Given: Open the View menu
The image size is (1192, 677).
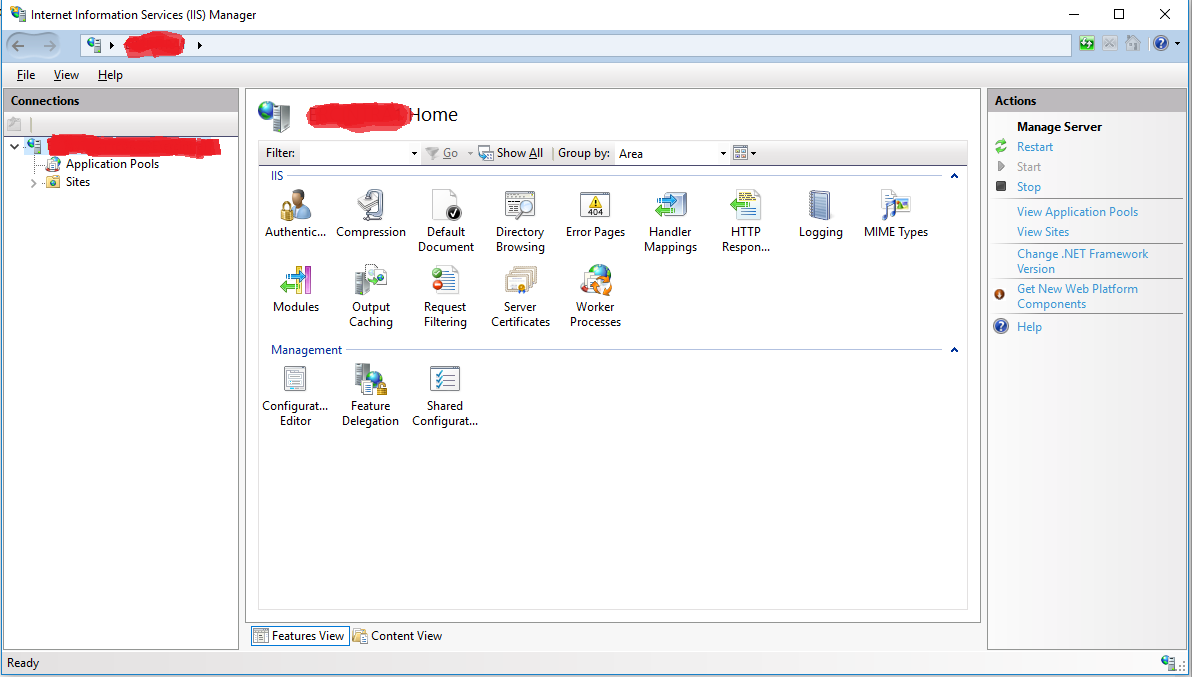Looking at the screenshot, I should [66, 75].
